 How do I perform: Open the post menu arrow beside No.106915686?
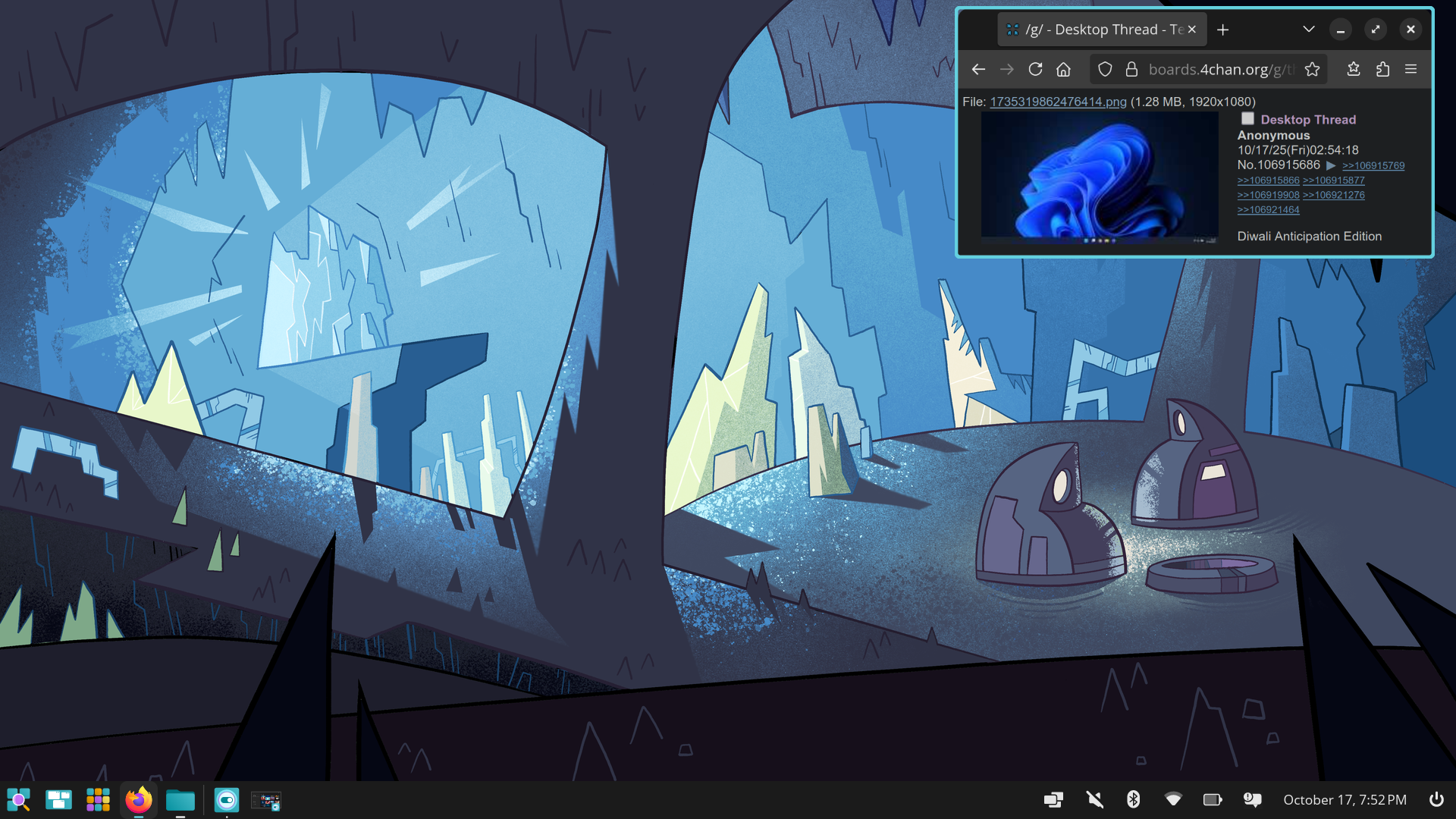1331,165
